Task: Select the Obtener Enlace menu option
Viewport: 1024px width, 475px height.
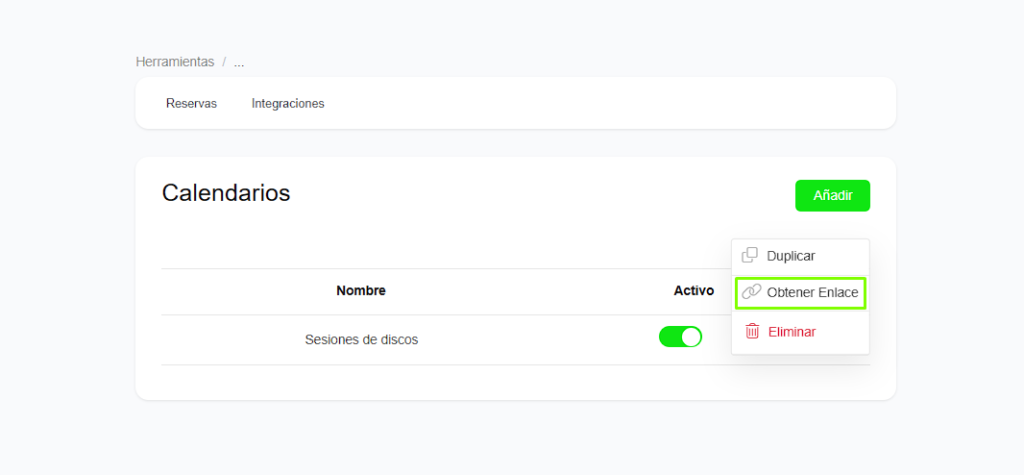Action: coord(812,292)
